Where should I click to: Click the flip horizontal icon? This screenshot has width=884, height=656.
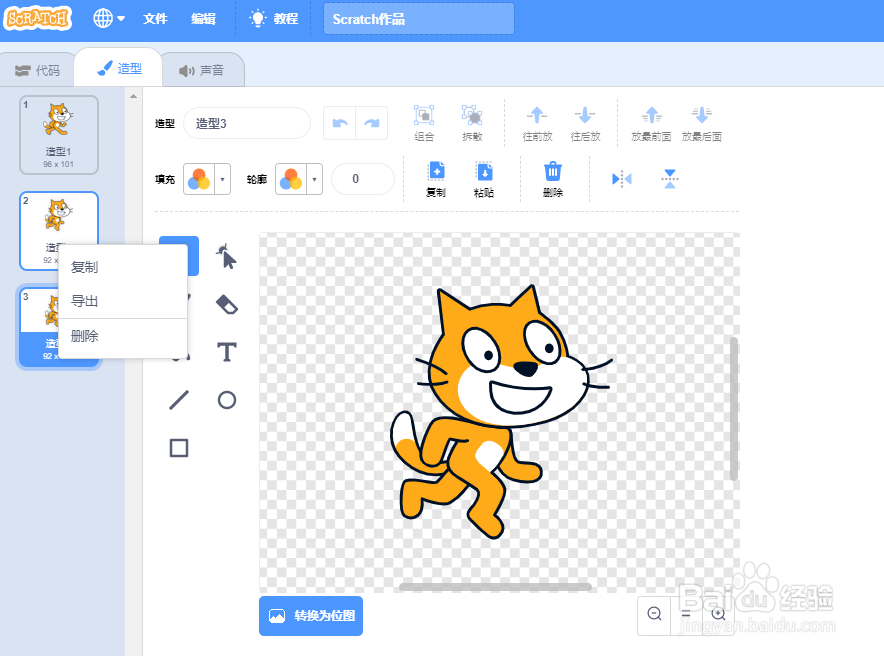[x=622, y=179]
